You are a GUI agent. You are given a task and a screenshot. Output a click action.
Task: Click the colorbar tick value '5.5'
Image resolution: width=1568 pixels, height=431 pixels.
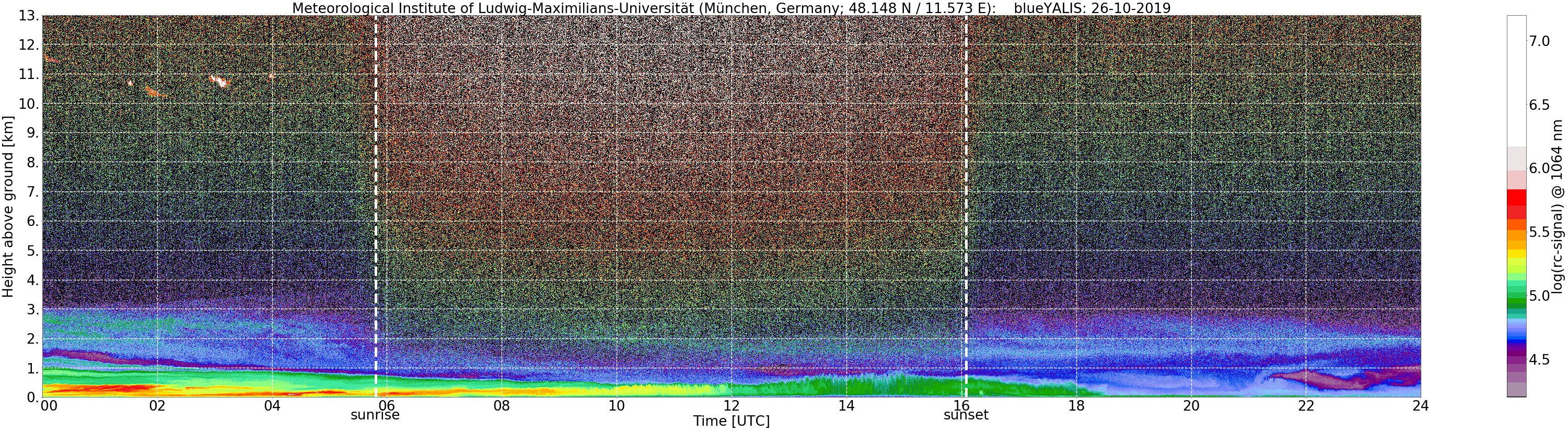point(1539,232)
